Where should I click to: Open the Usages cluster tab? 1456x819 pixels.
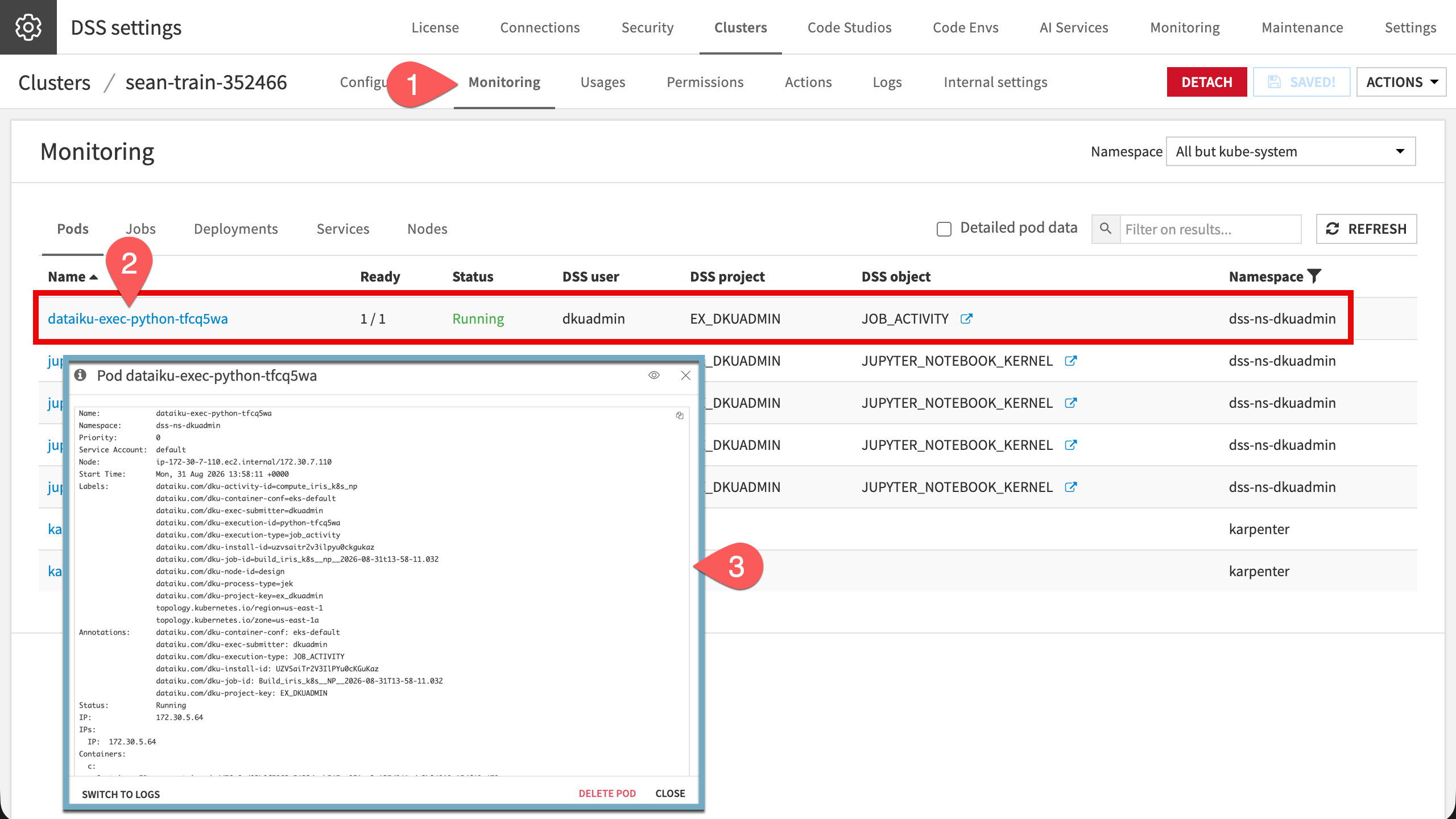point(603,82)
